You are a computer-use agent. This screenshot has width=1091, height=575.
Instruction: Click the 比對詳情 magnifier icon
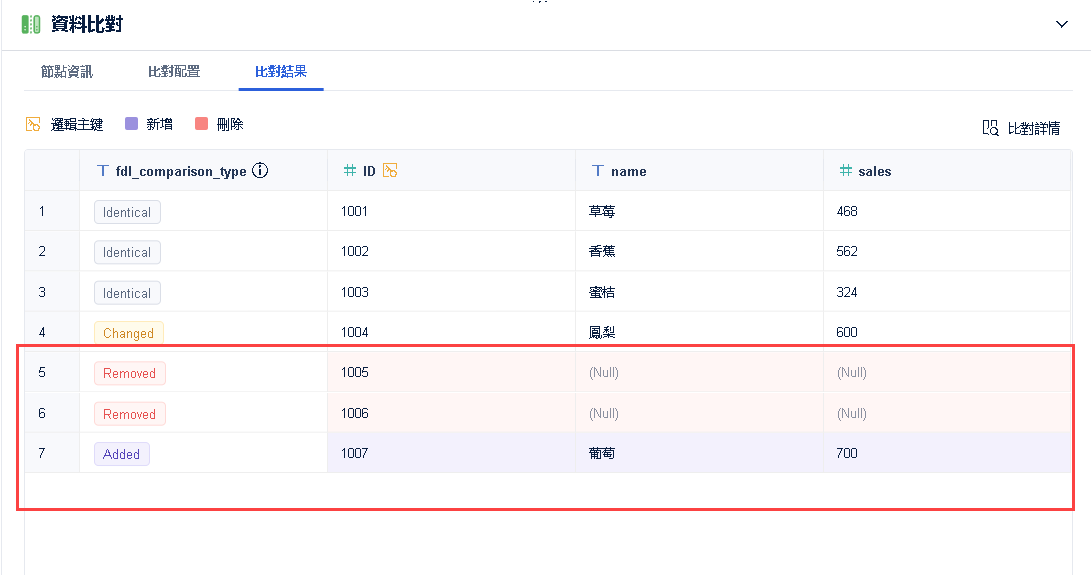(990, 128)
